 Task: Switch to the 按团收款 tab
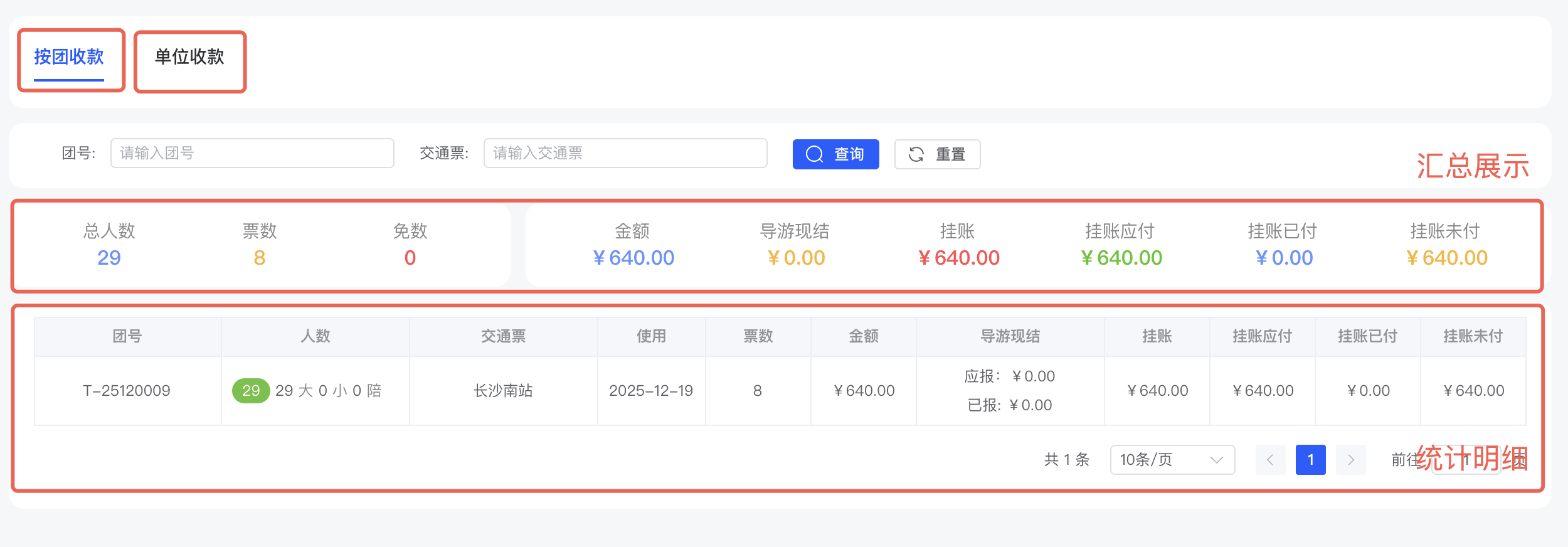click(69, 58)
